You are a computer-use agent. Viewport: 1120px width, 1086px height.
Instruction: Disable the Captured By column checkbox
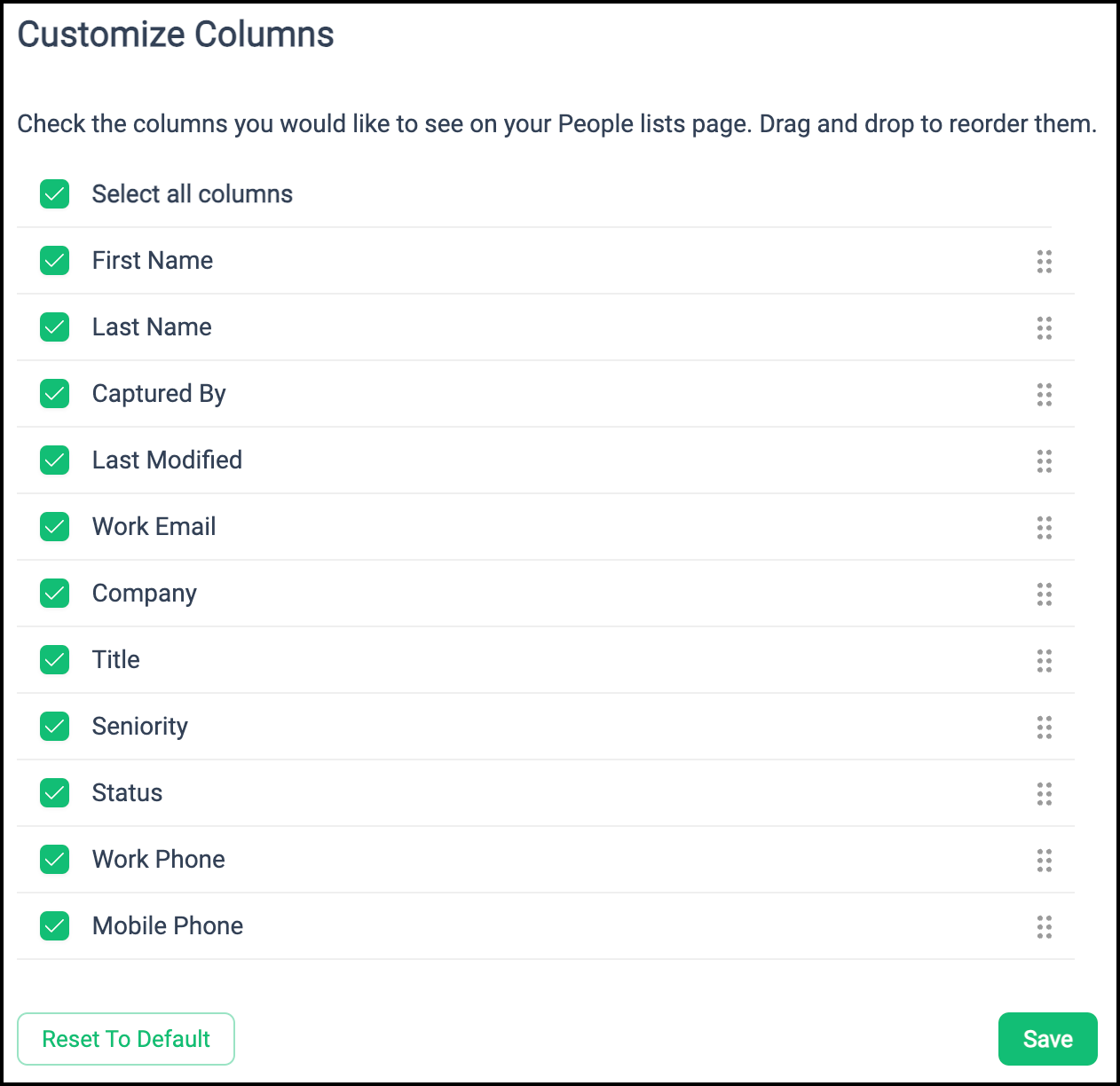(55, 393)
